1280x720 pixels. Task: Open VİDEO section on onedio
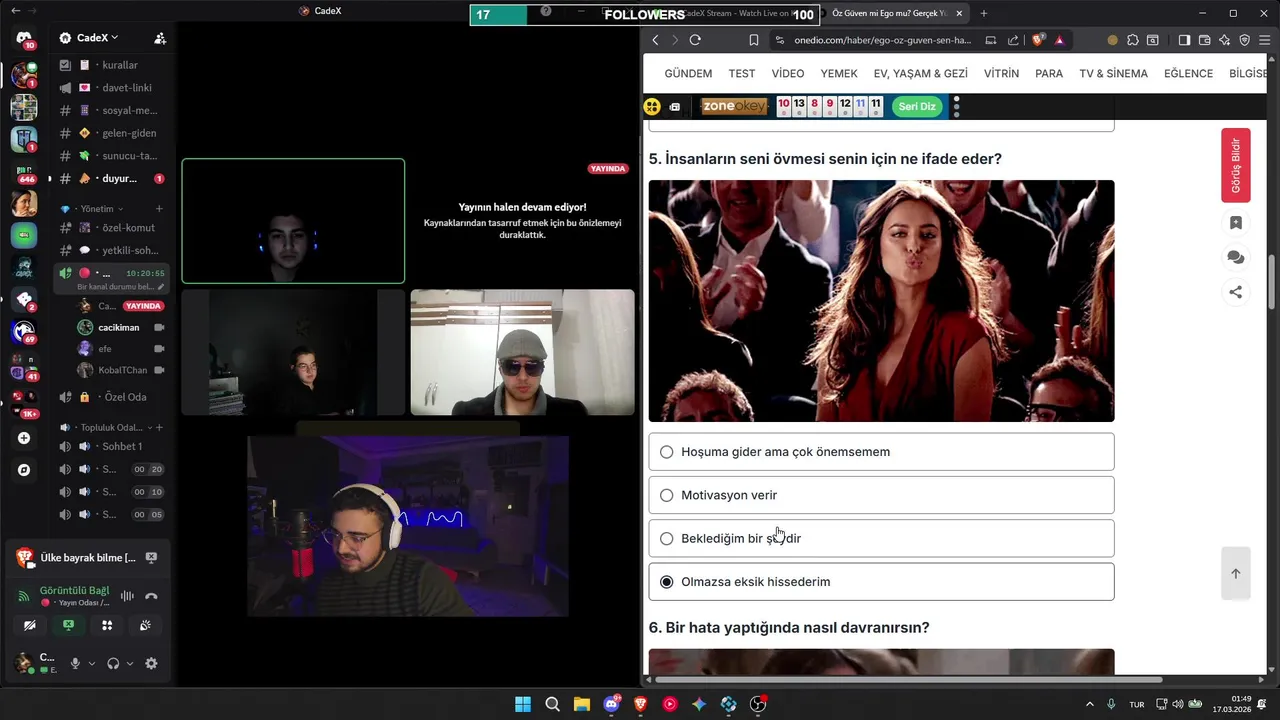(x=788, y=74)
